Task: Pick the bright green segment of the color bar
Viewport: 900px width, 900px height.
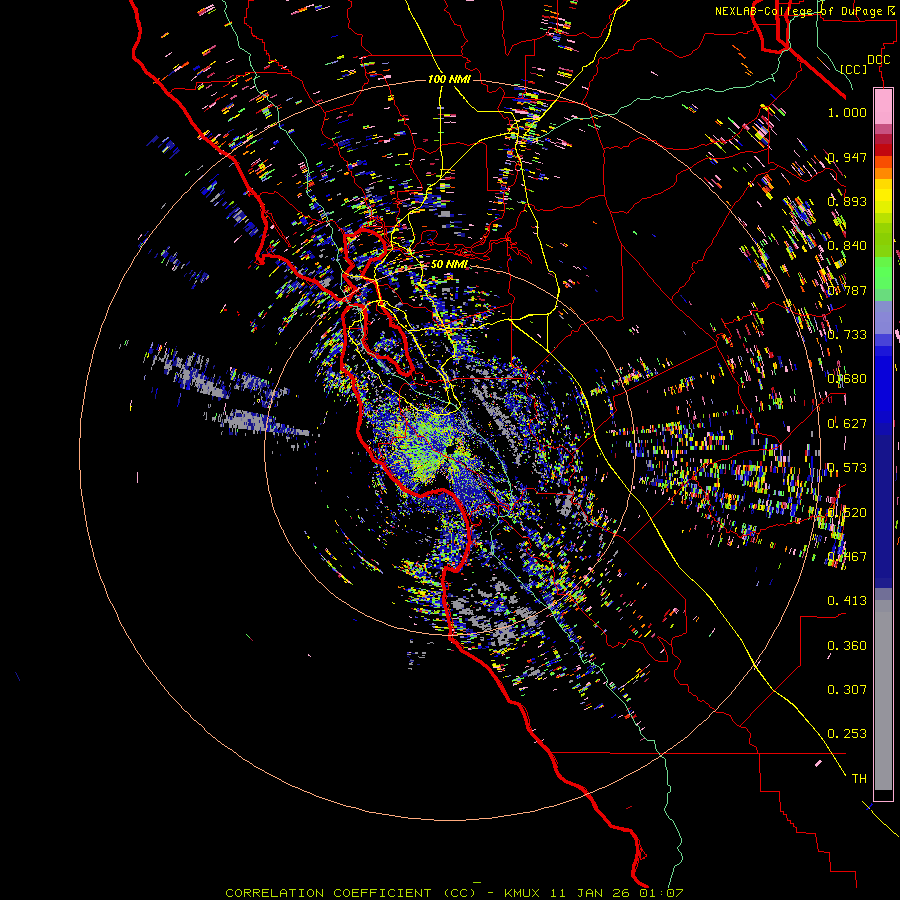Action: [883, 271]
